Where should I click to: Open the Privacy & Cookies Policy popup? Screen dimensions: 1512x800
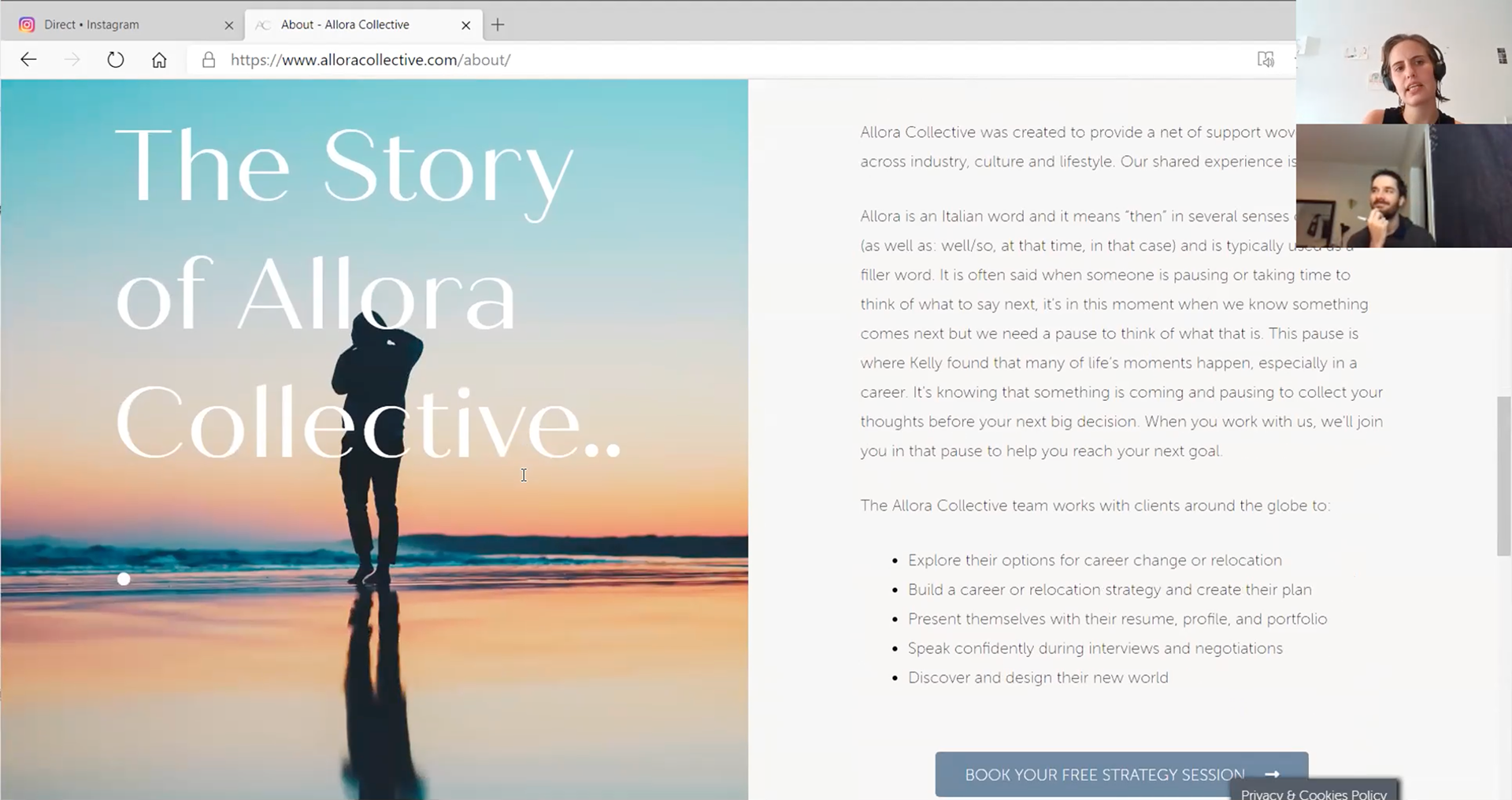click(x=1314, y=791)
